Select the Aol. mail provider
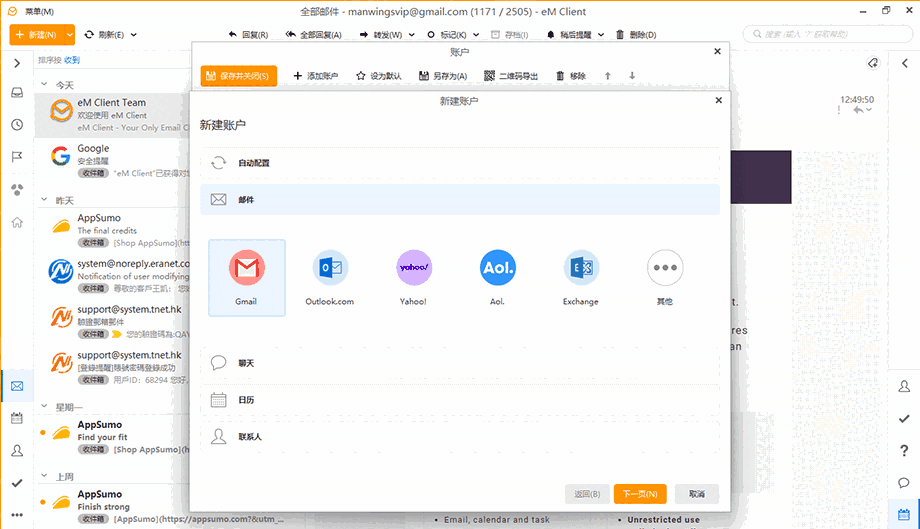The height and width of the screenshot is (529, 920). [498, 277]
